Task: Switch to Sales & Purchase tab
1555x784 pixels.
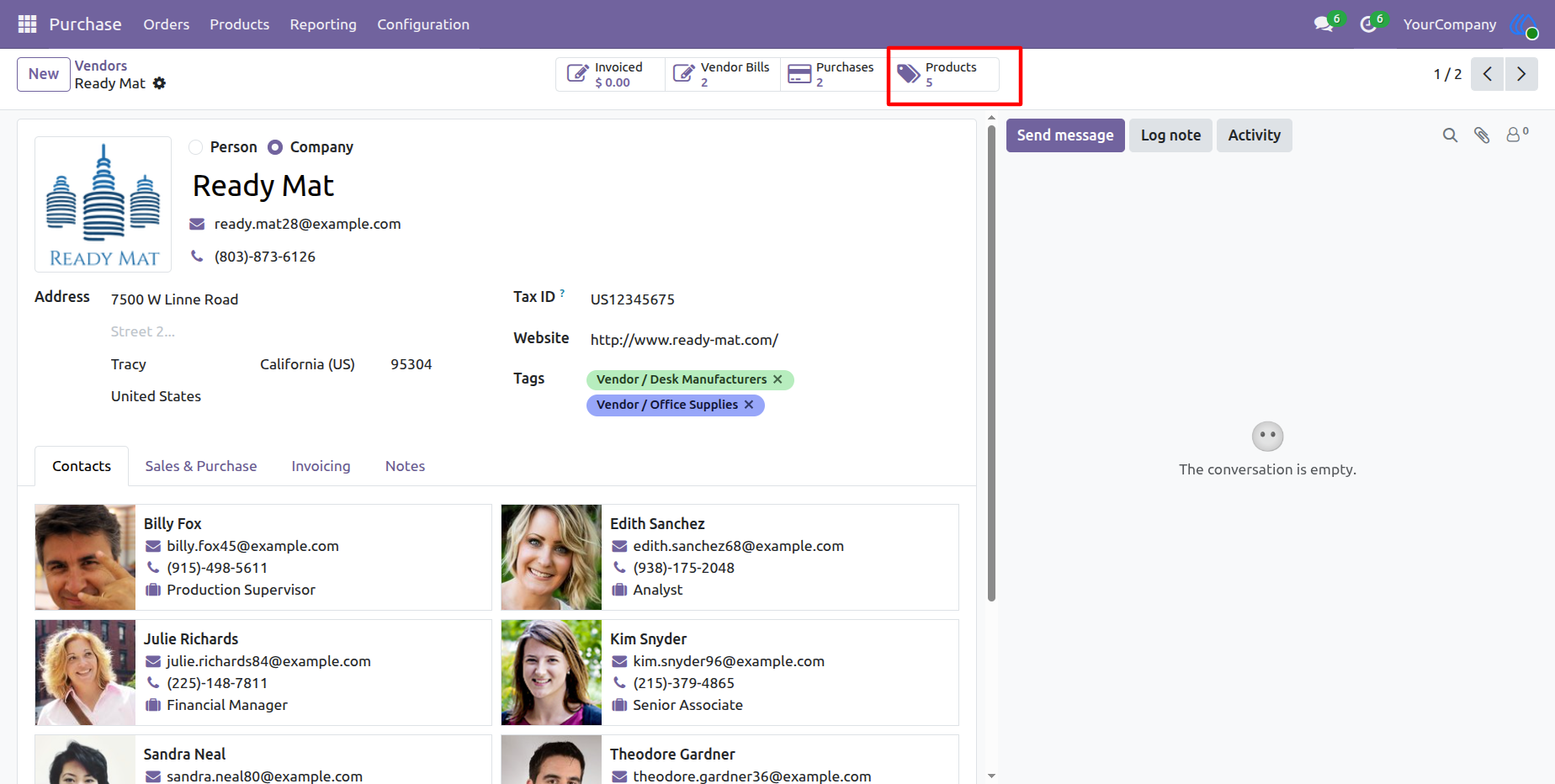Action: [201, 466]
